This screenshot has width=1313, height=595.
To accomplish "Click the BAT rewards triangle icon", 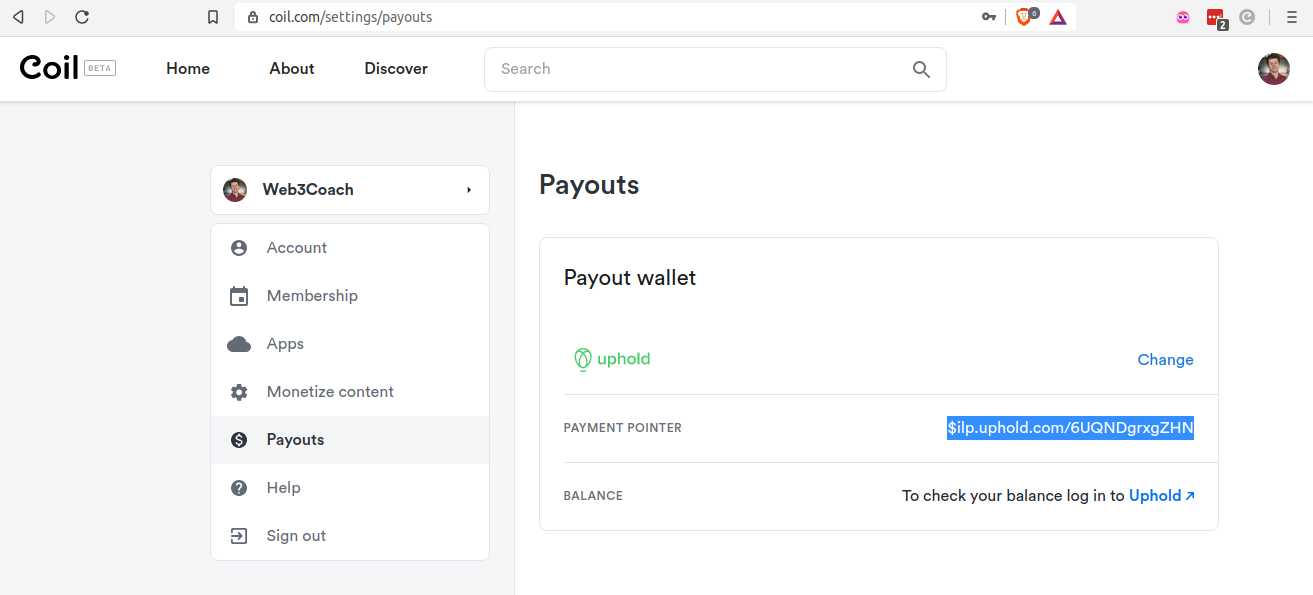I will tap(1058, 17).
